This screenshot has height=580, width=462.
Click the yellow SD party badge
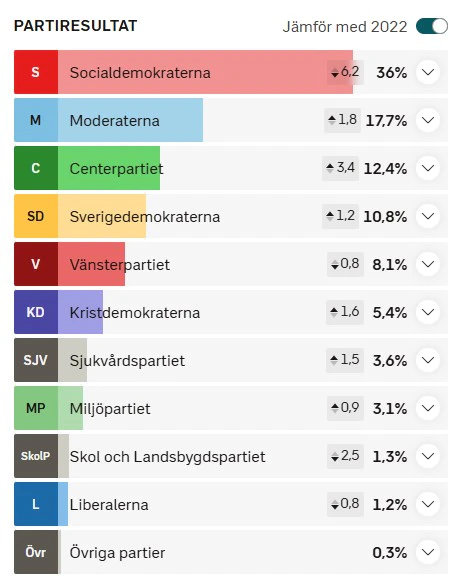pyautogui.click(x=36, y=216)
